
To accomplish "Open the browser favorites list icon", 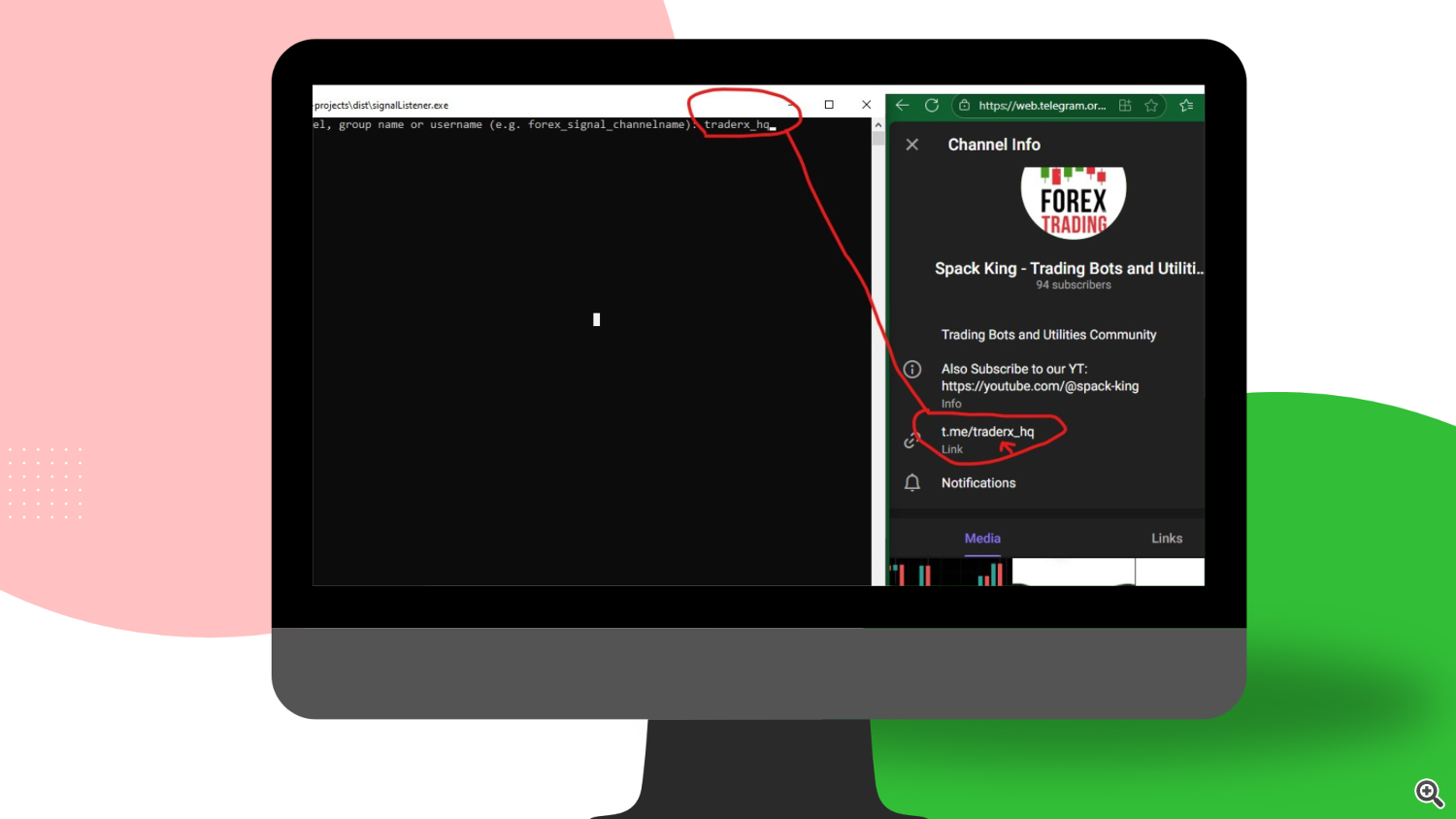I will (x=1186, y=106).
